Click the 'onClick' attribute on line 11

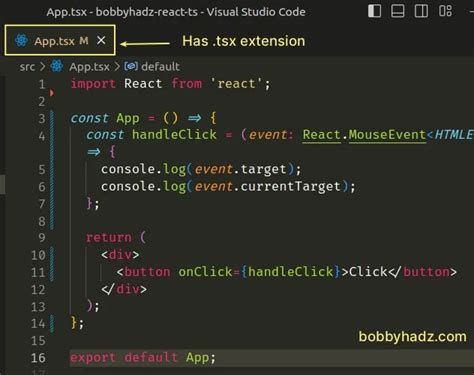205,272
